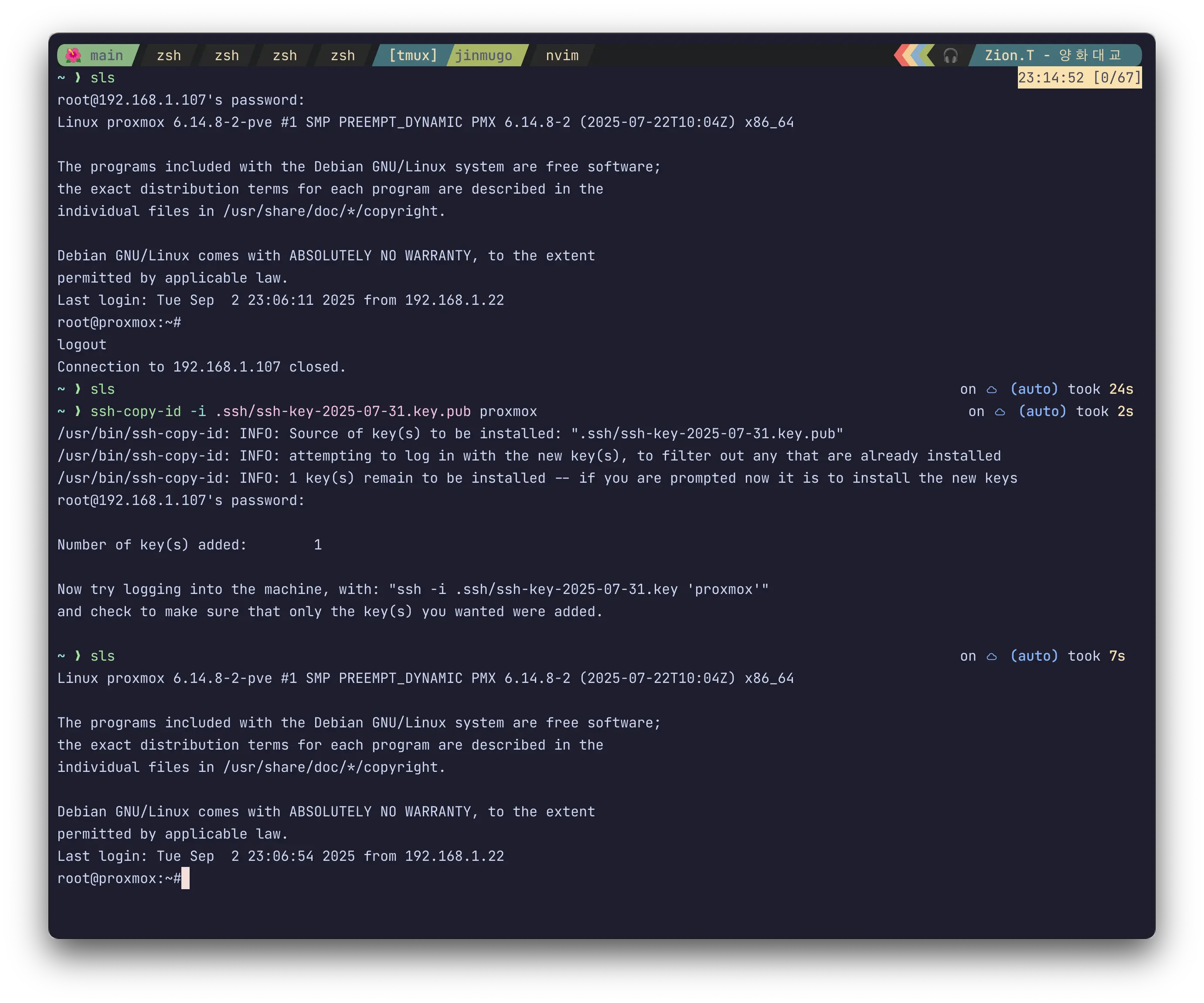Click the Zion.T now-playing song label
The width and height of the screenshot is (1204, 1003).
[x=1053, y=56]
